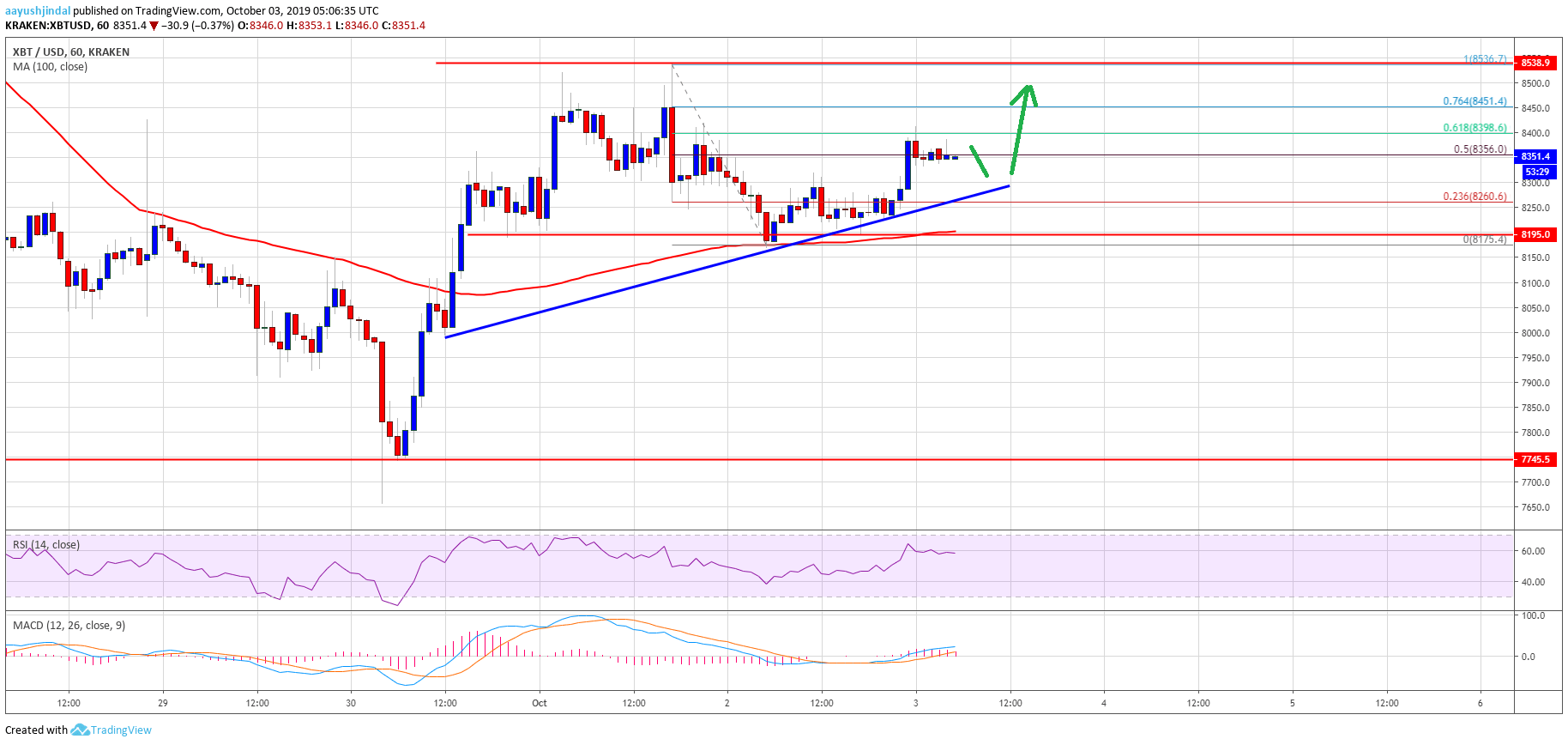
Task: Click the MACD (12, 26, close, 9) label
Action: 69,625
